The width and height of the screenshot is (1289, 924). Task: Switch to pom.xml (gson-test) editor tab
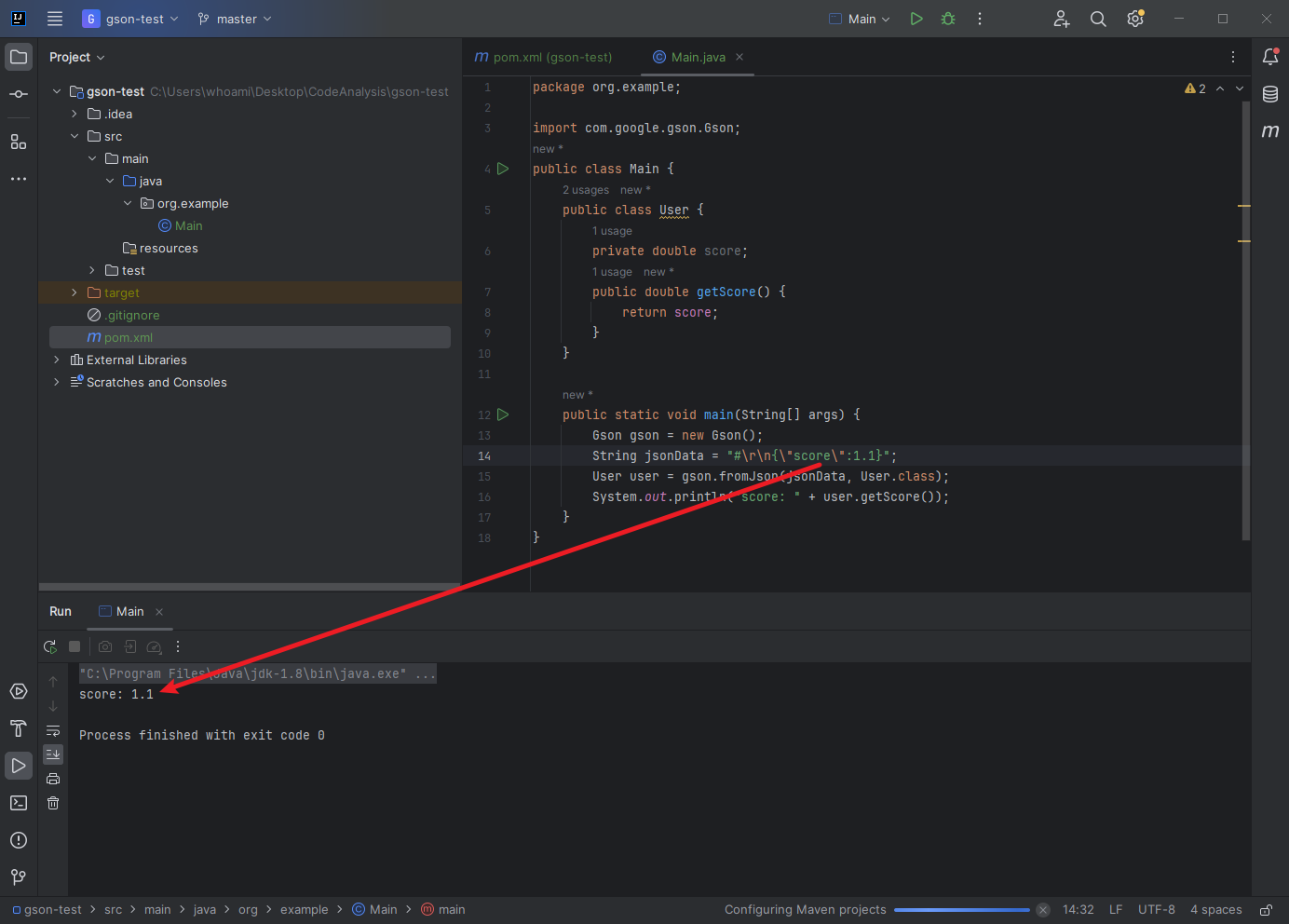tap(544, 57)
